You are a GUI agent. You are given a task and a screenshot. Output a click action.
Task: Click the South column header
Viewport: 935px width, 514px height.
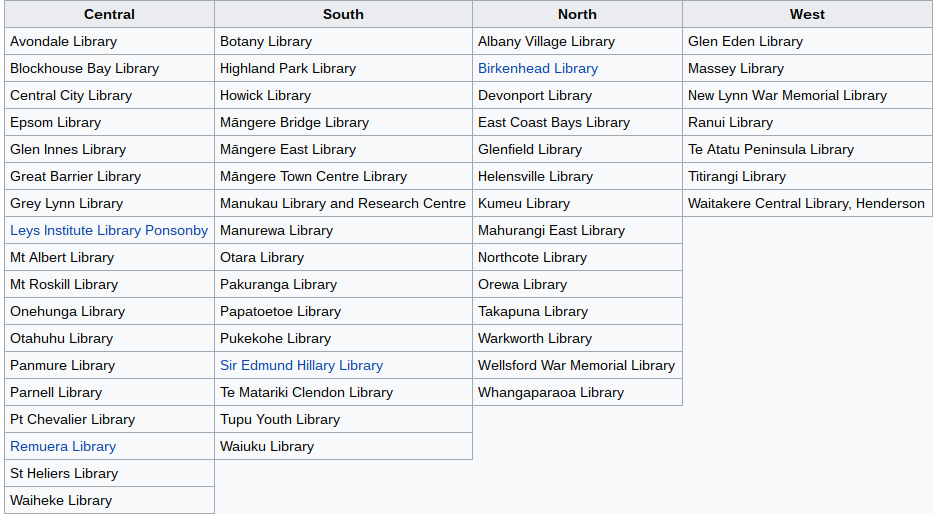point(343,14)
